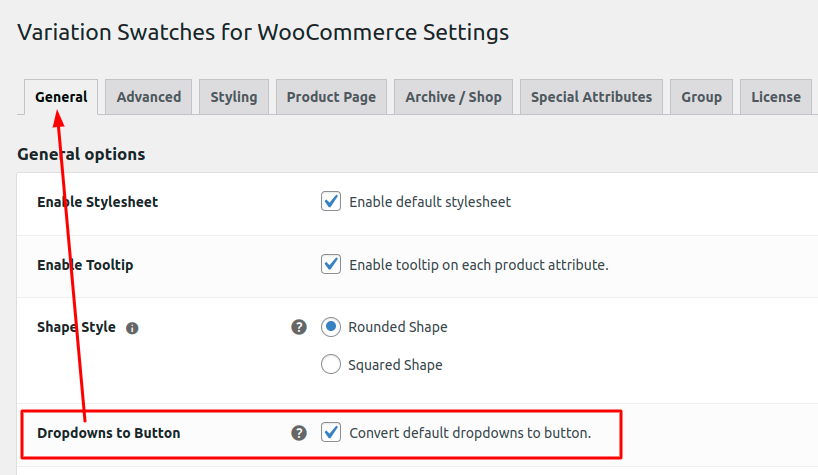
Task: Click the Enable Tooltip label
Action: pyautogui.click(x=85, y=265)
